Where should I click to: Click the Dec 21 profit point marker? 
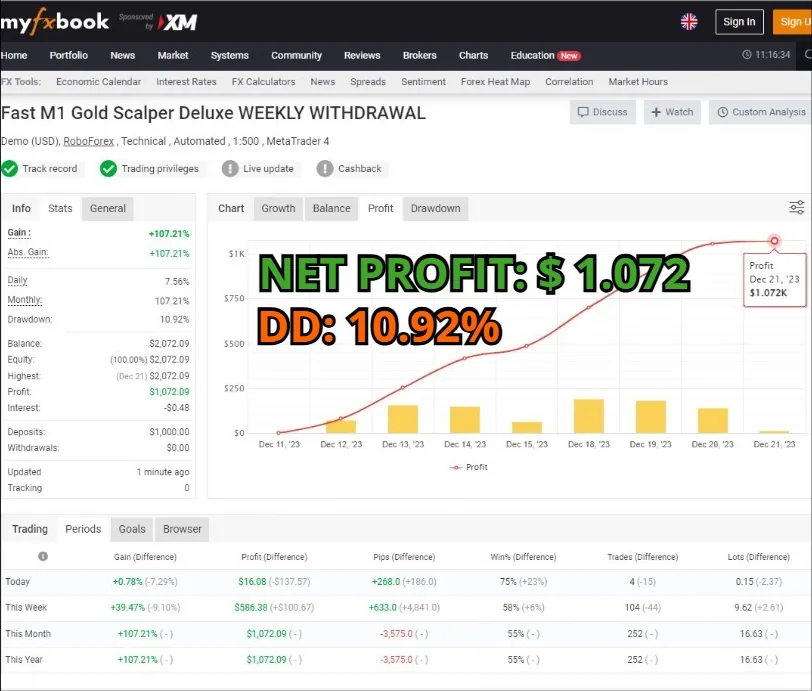click(x=774, y=241)
